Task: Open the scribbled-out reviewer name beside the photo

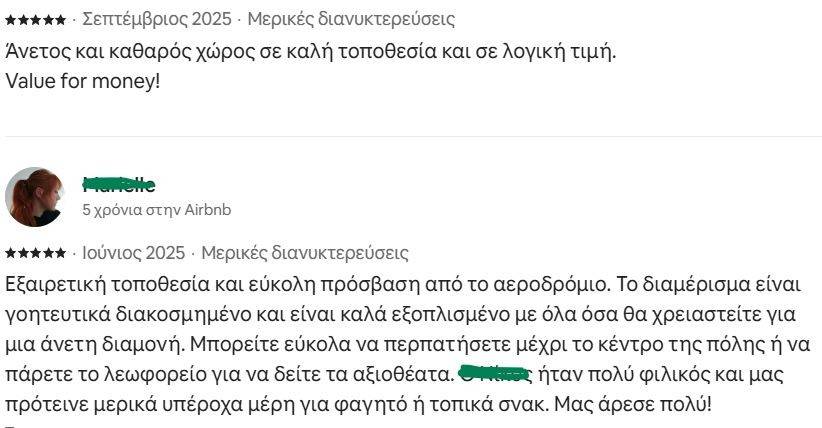Action: pyautogui.click(x=119, y=184)
